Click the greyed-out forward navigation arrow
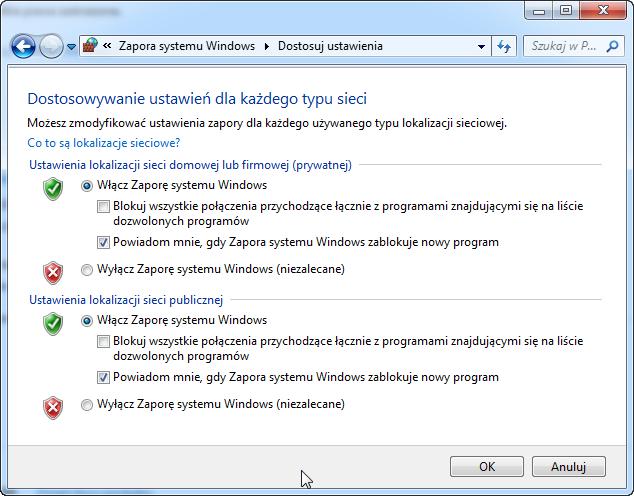 pyautogui.click(x=51, y=46)
